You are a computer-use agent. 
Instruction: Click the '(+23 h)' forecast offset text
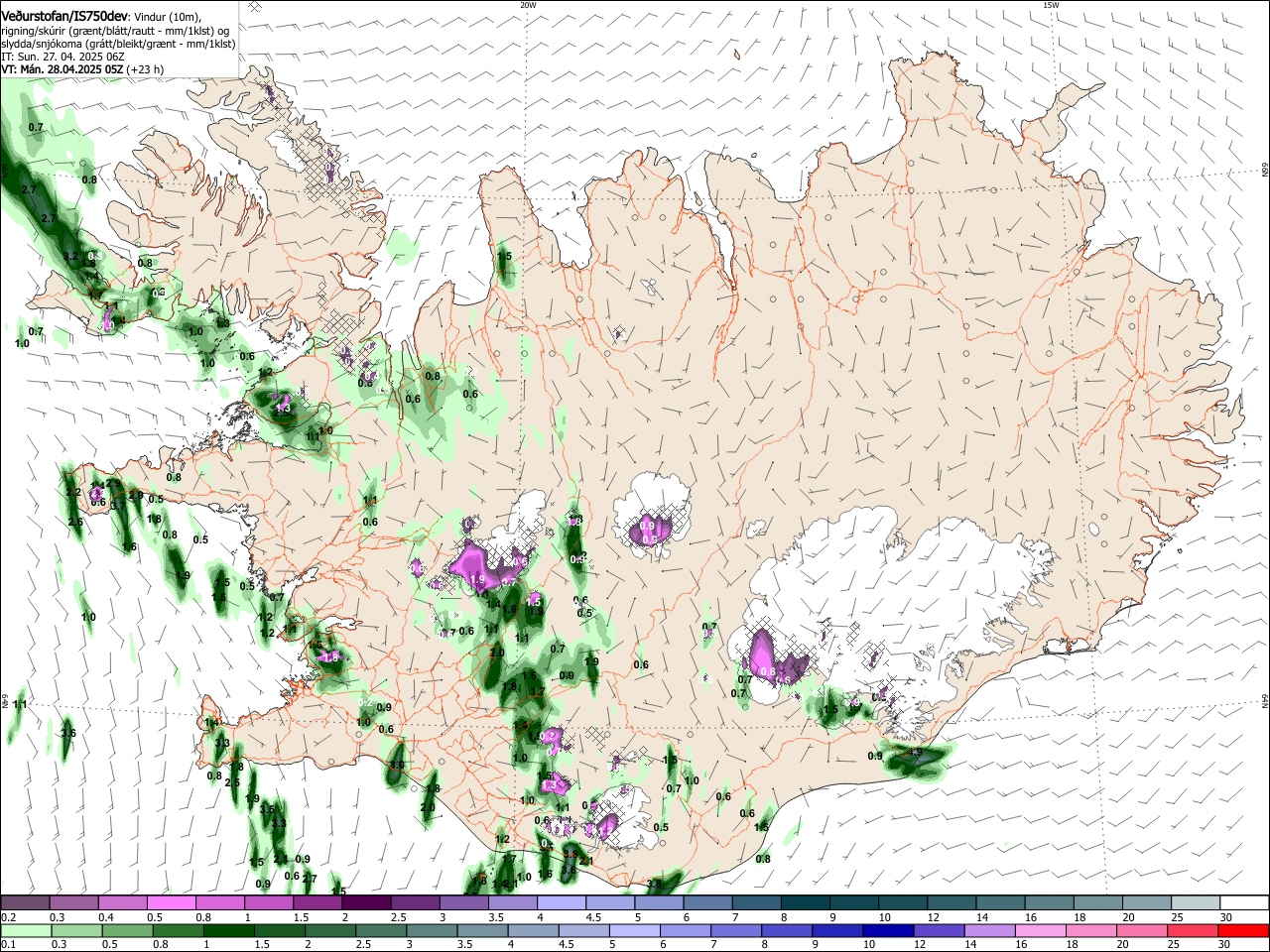(x=146, y=69)
